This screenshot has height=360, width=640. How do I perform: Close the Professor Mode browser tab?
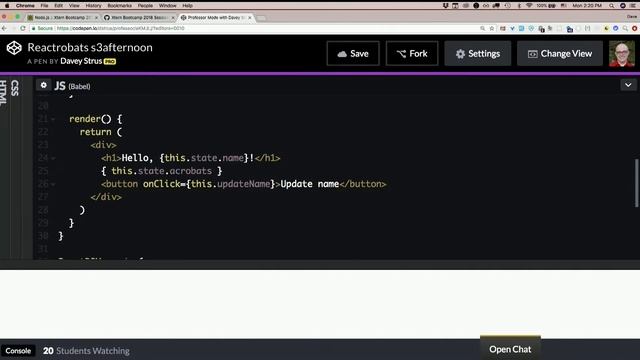pyautogui.click(x=250, y=18)
